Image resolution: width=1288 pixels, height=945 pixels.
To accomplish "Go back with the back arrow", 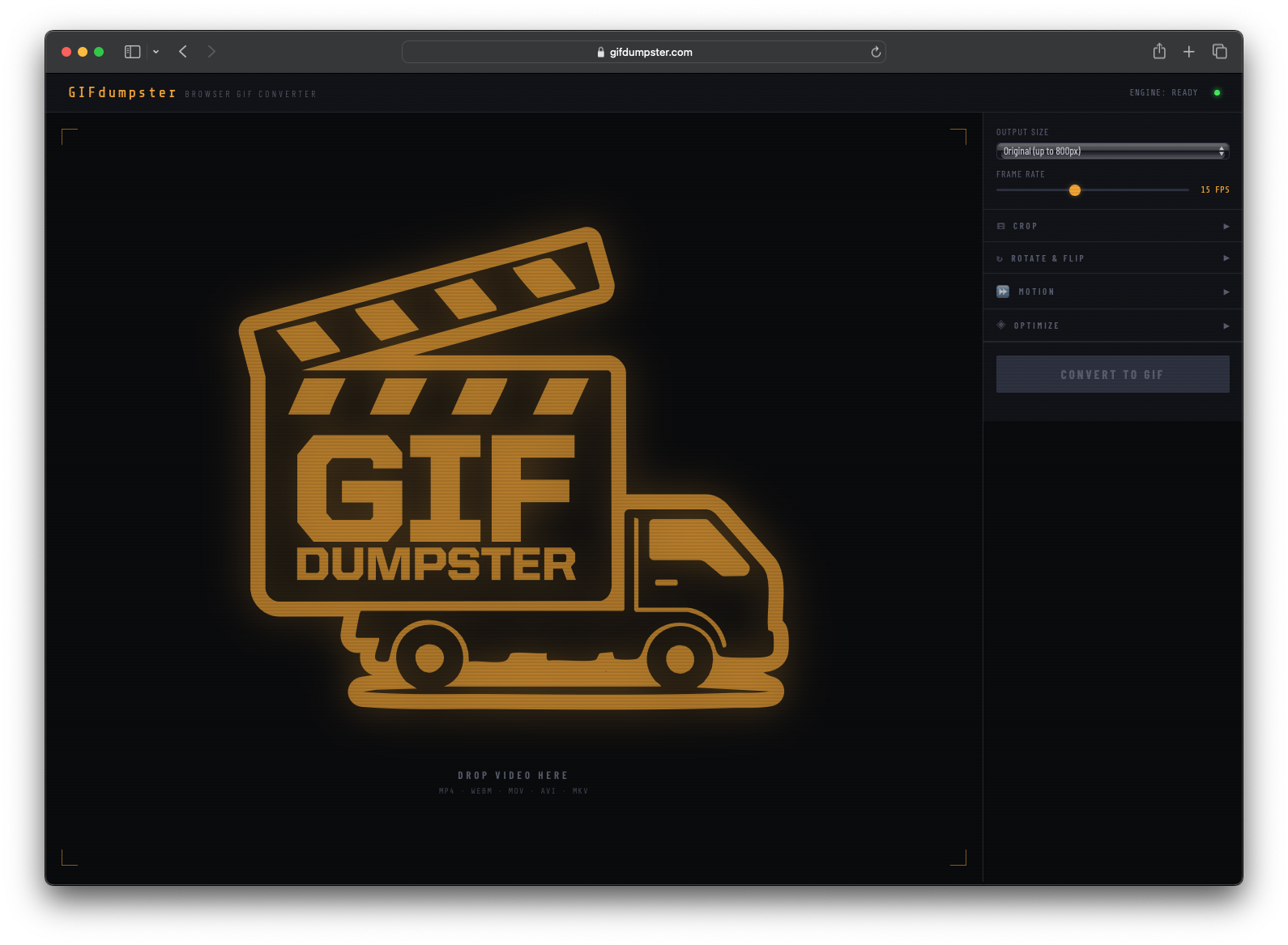I will tap(183, 52).
